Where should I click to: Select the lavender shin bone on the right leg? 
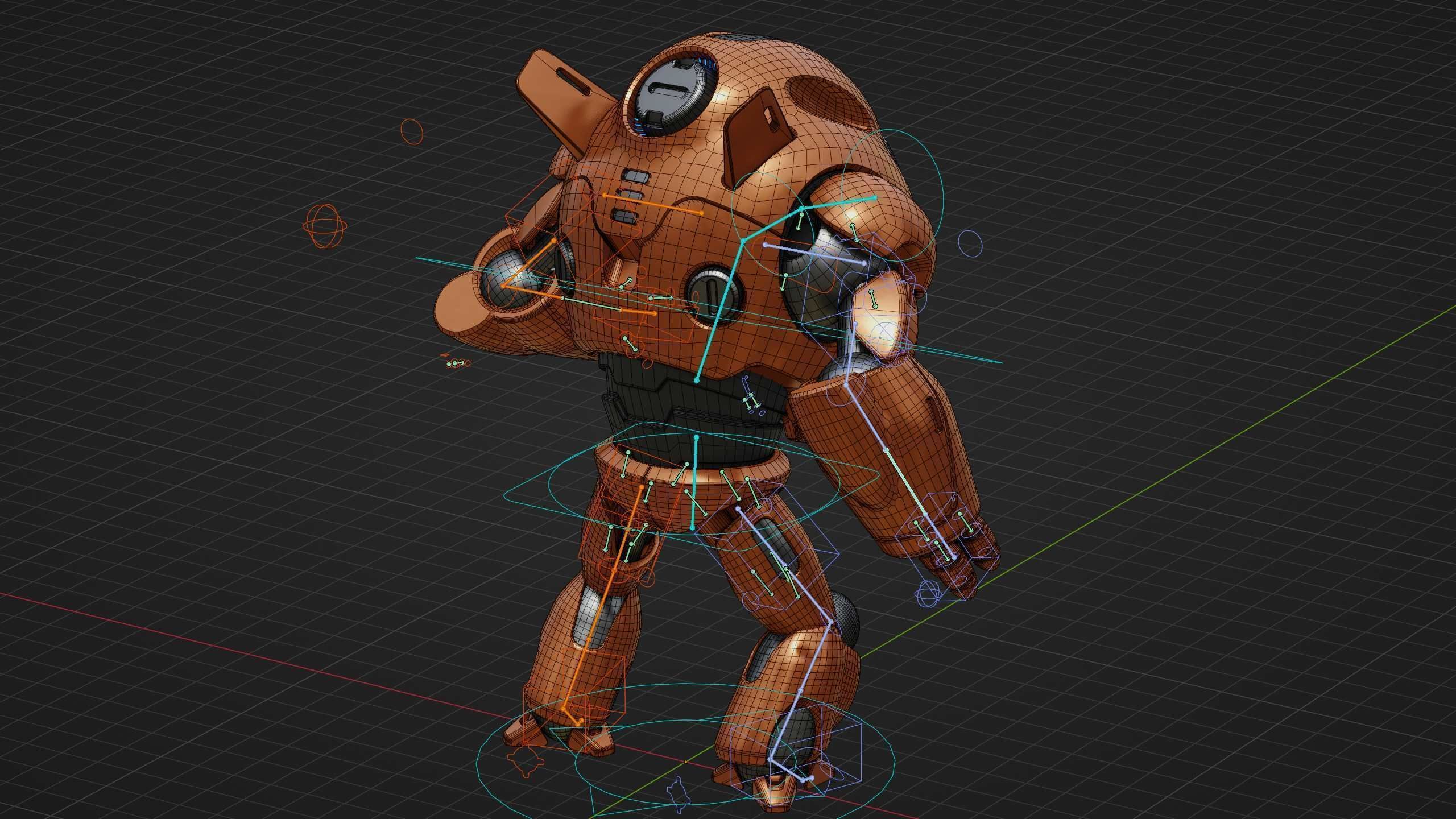[801, 691]
